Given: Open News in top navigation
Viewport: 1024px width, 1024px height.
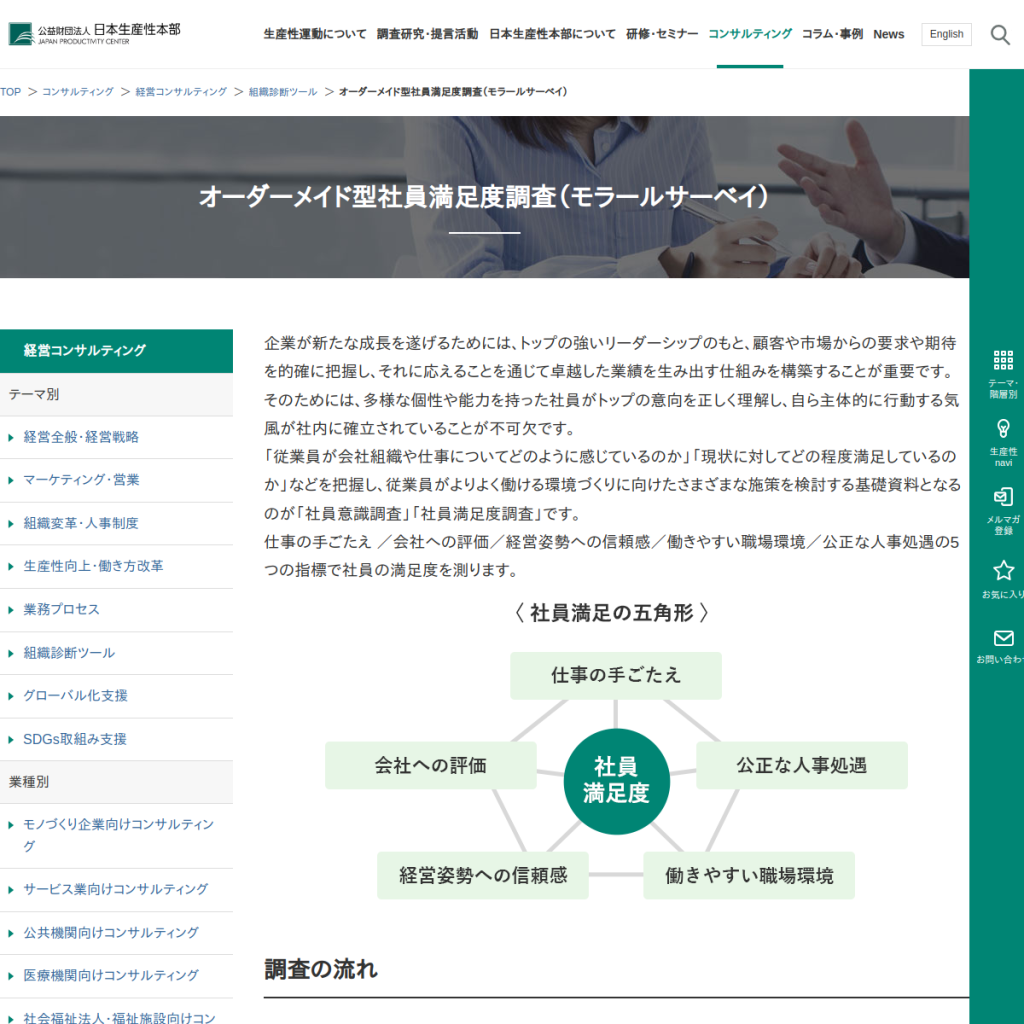Looking at the screenshot, I should (888, 34).
